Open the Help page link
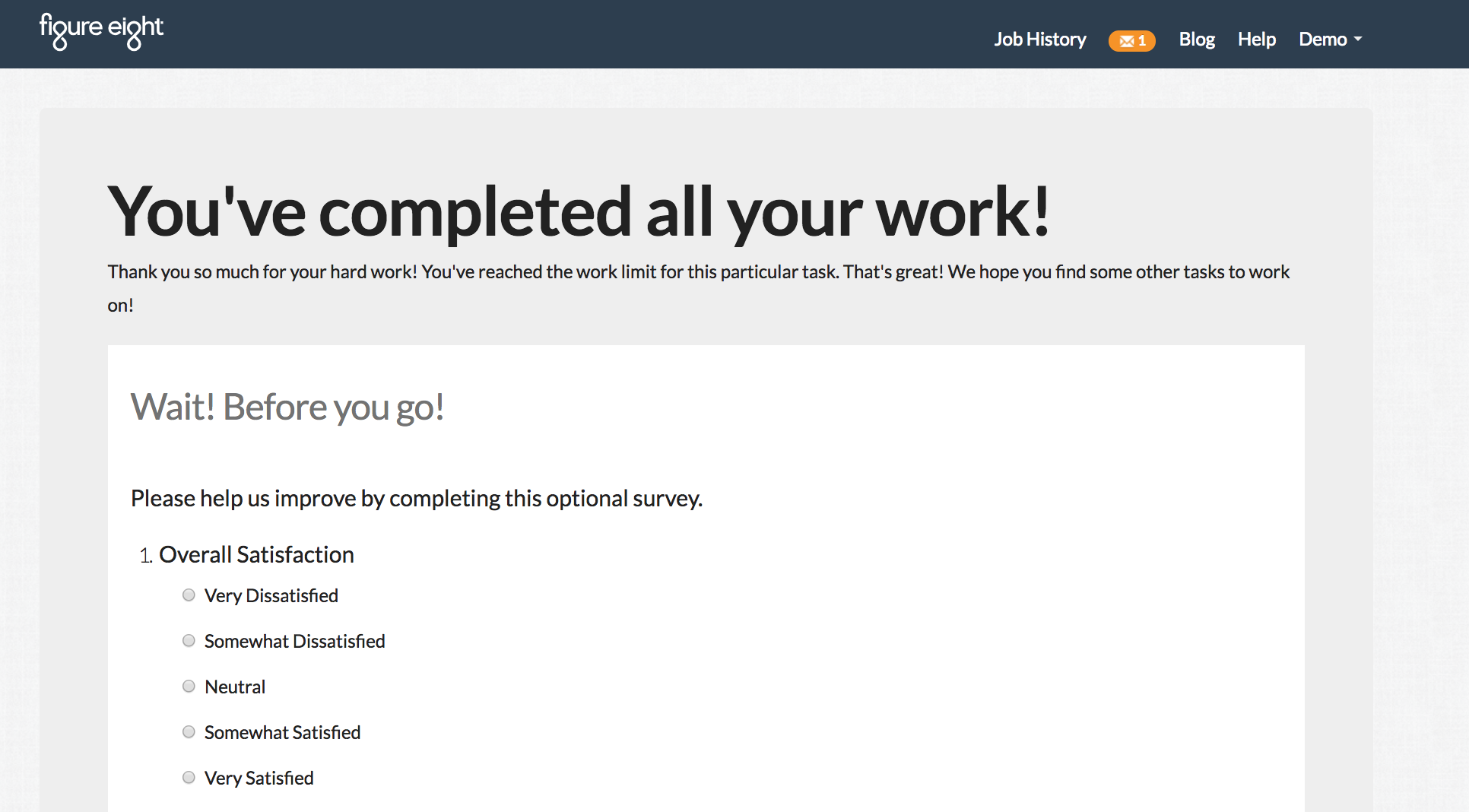Image resolution: width=1469 pixels, height=812 pixels. click(x=1256, y=40)
